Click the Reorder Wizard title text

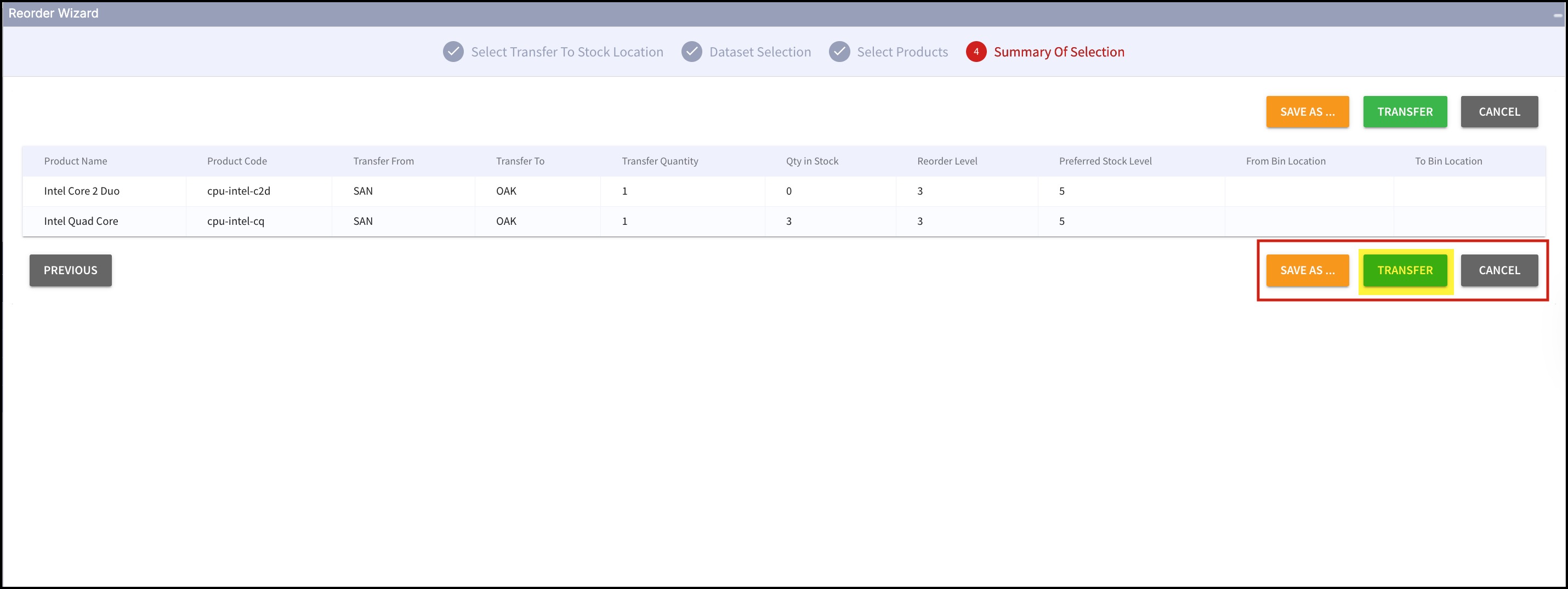click(54, 13)
